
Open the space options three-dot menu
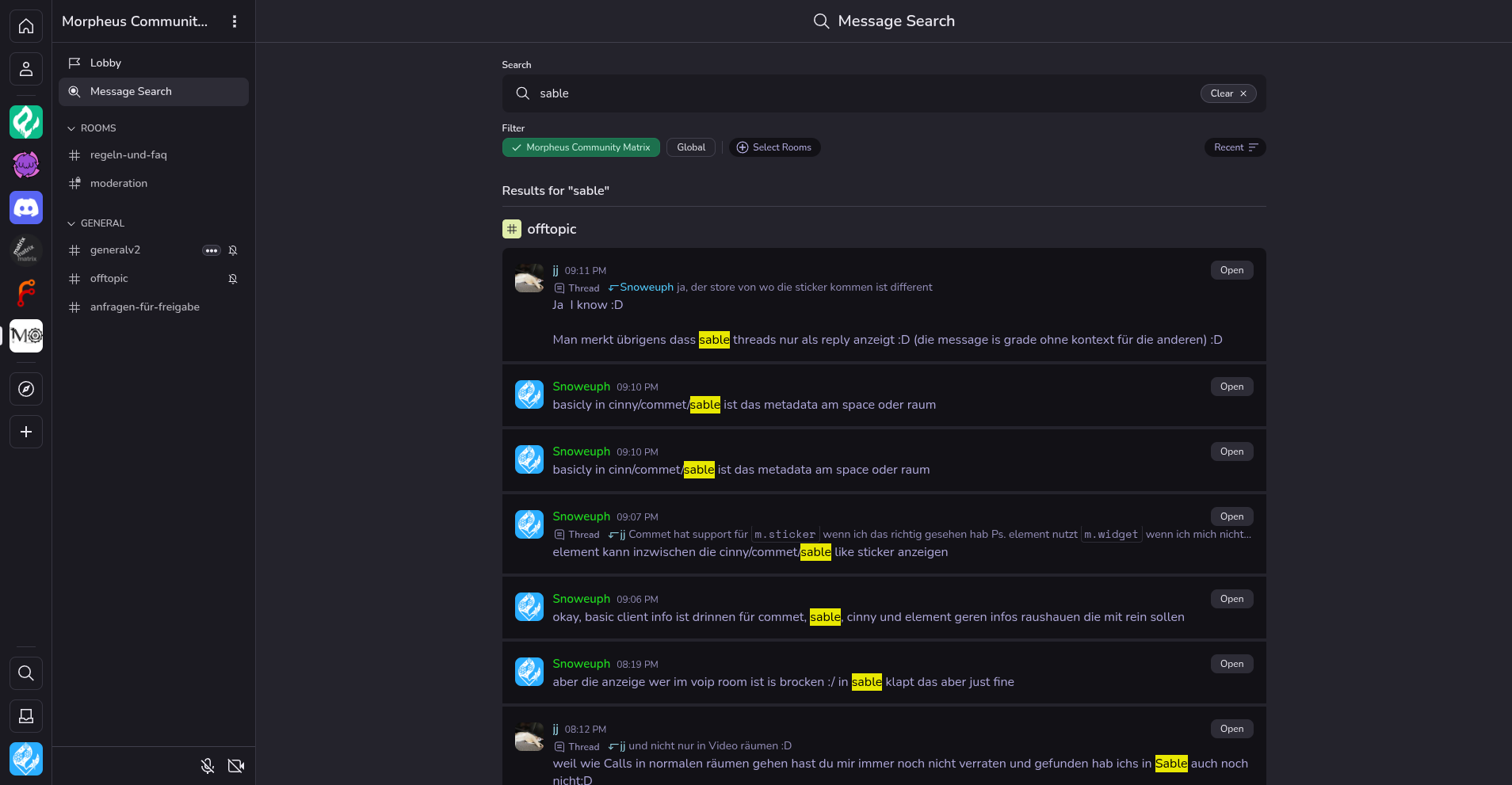click(x=235, y=21)
